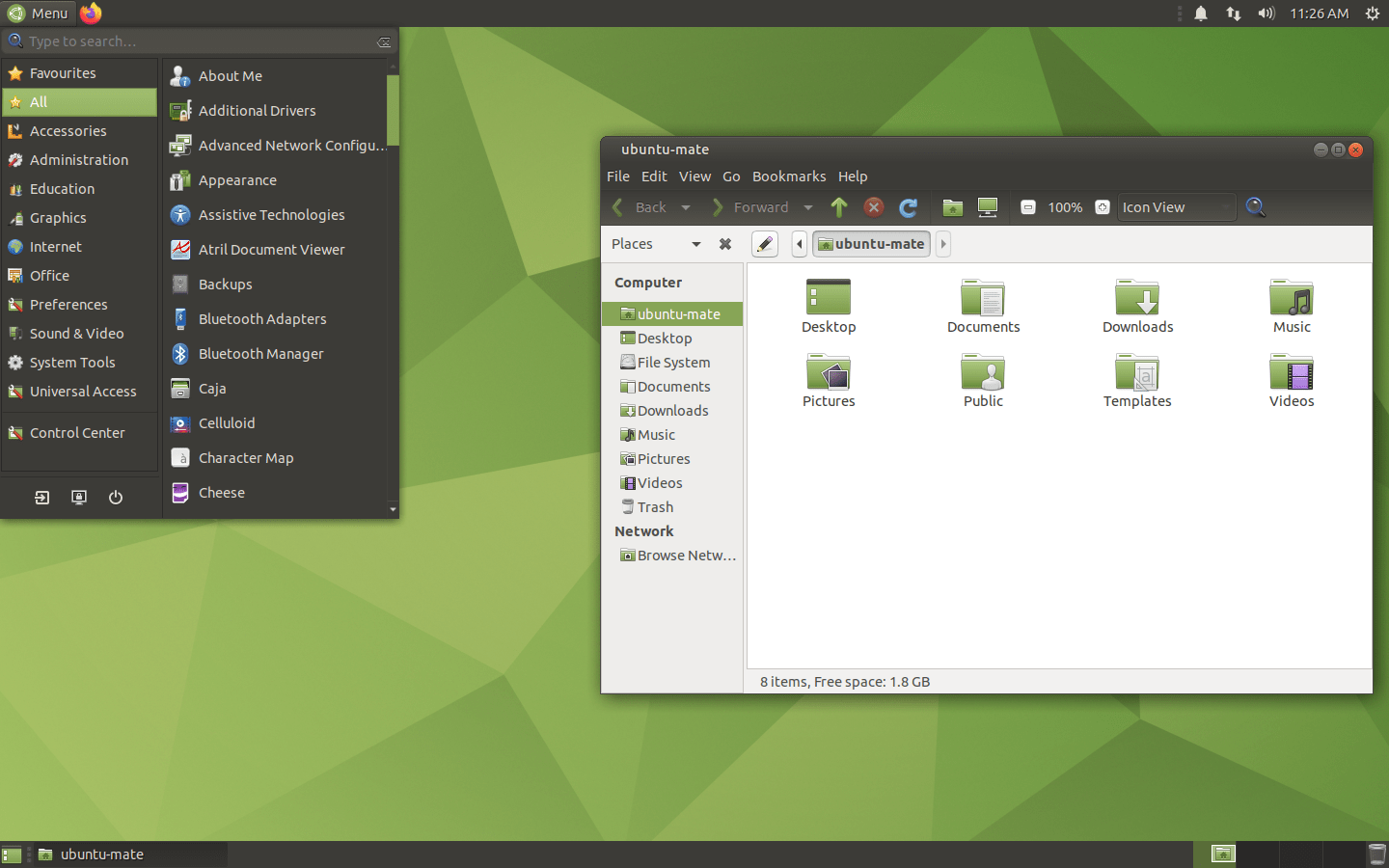Screen dimensions: 1389x868
Task: Open the Edit menu
Action: tap(654, 176)
